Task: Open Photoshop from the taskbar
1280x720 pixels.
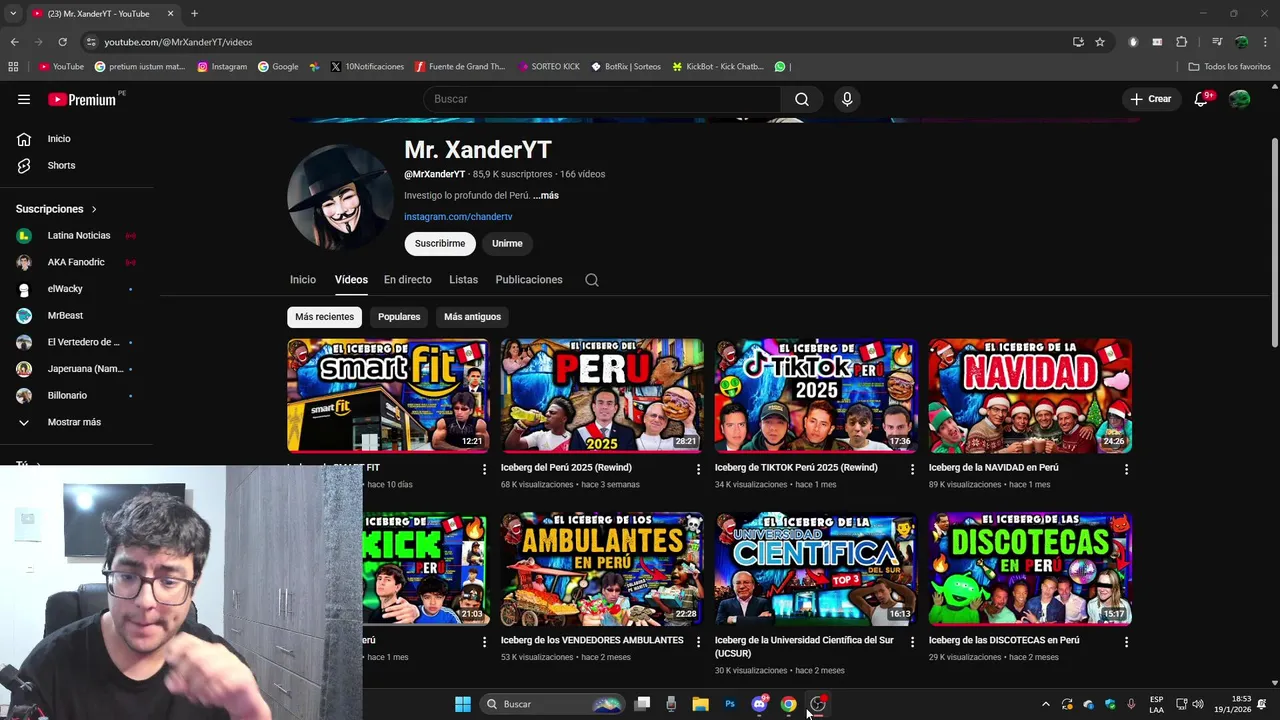Action: pos(730,704)
